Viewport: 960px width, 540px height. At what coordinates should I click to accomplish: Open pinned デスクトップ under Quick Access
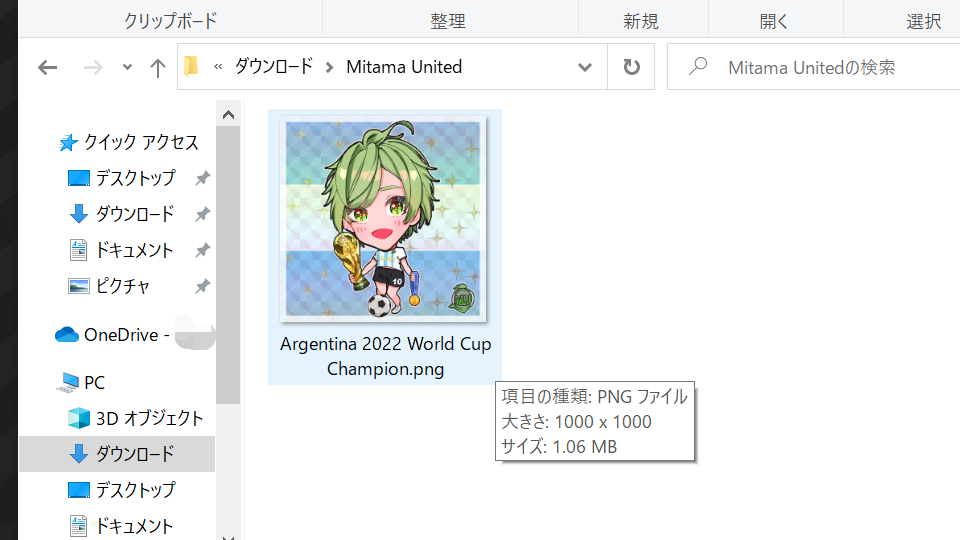136,178
